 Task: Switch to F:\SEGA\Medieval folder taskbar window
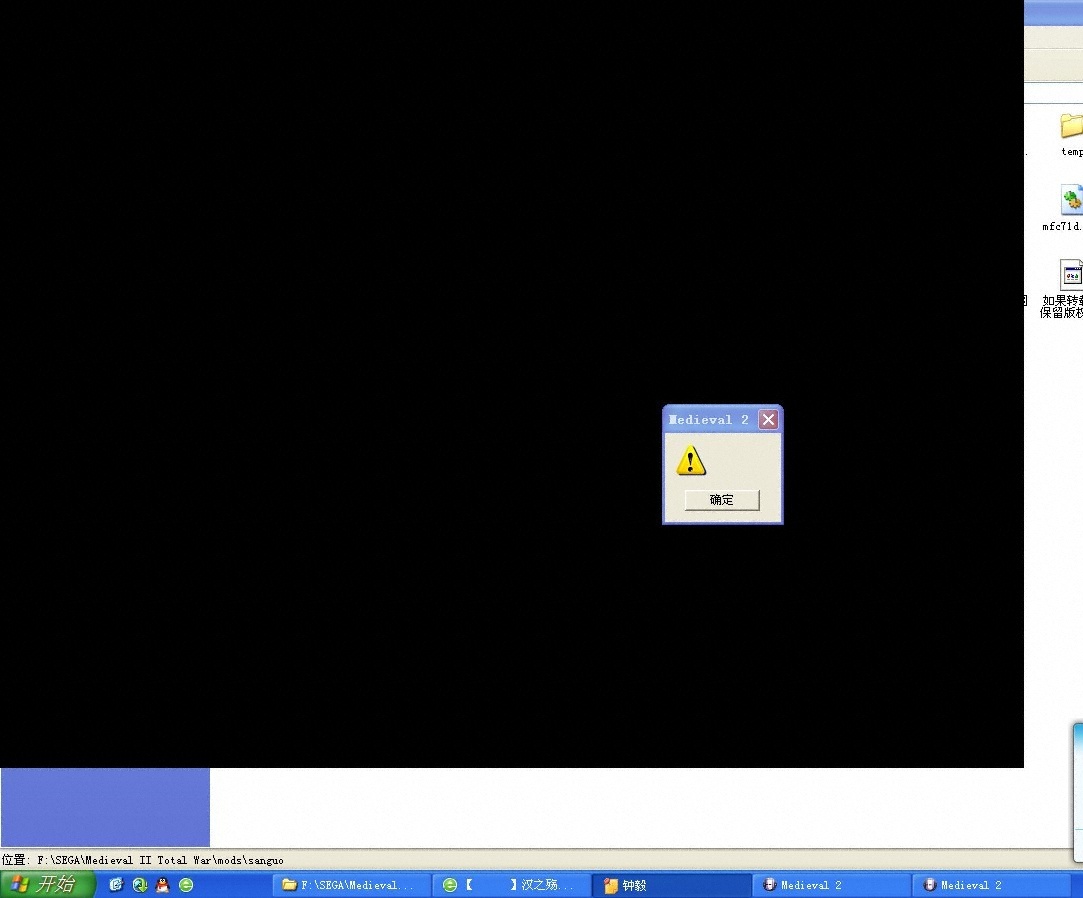click(350, 885)
